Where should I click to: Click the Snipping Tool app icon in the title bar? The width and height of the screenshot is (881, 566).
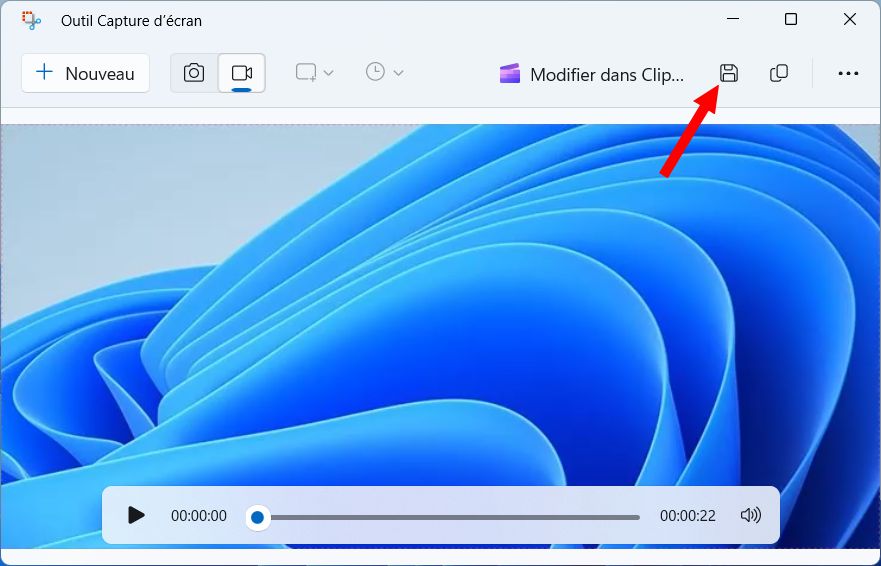[x=31, y=20]
